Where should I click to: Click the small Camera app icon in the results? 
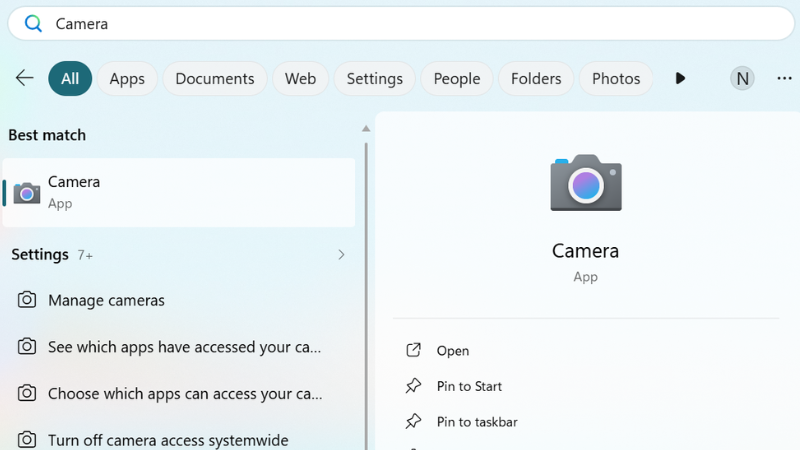[27, 193]
